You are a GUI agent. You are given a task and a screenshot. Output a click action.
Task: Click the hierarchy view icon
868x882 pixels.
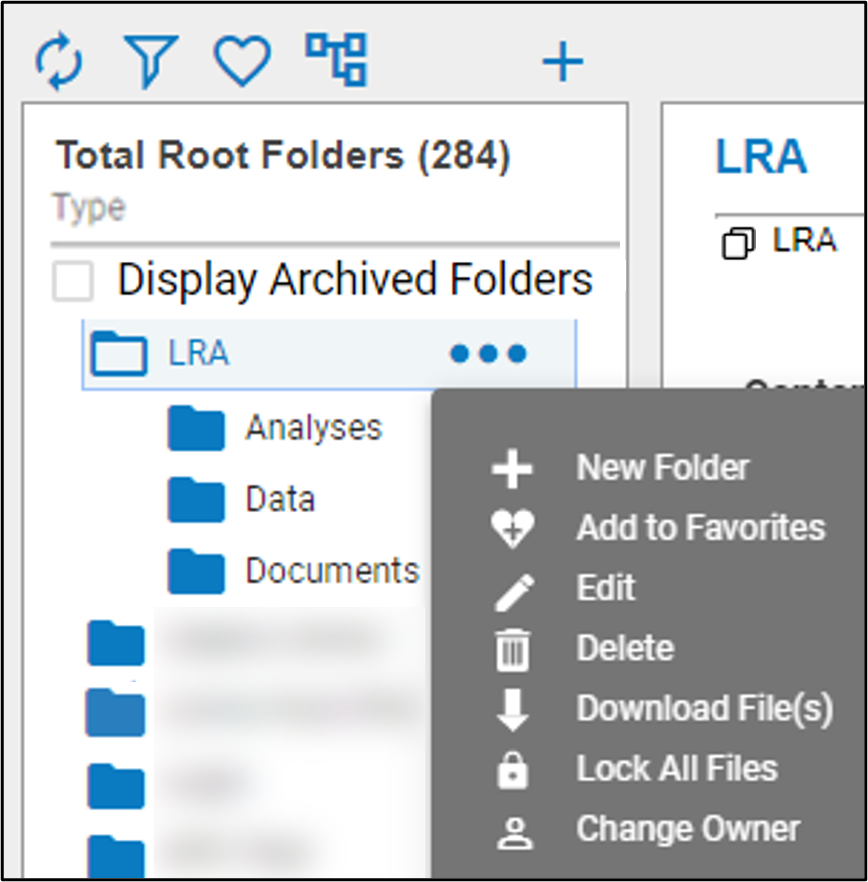pos(337,60)
